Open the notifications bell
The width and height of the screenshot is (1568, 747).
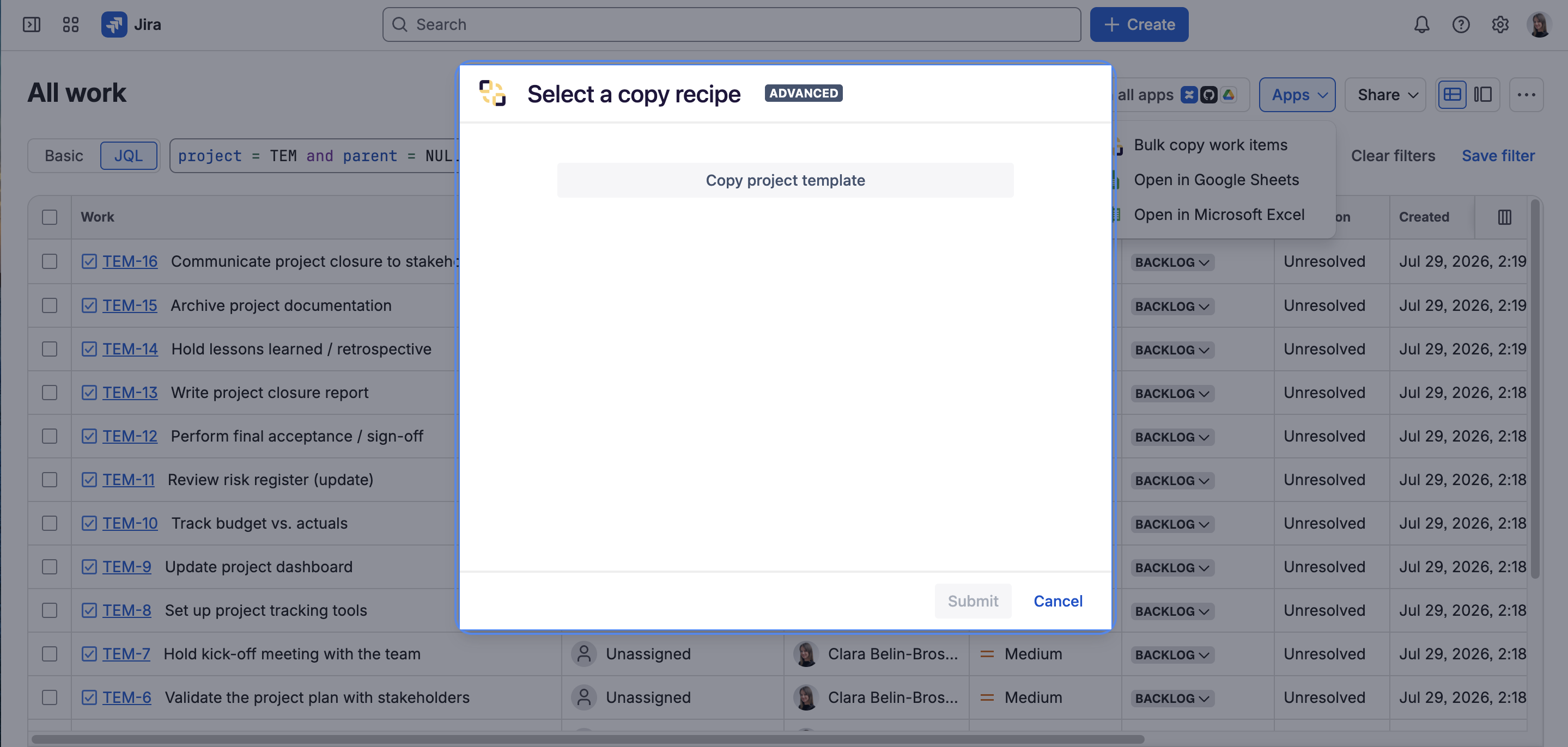[1421, 25]
